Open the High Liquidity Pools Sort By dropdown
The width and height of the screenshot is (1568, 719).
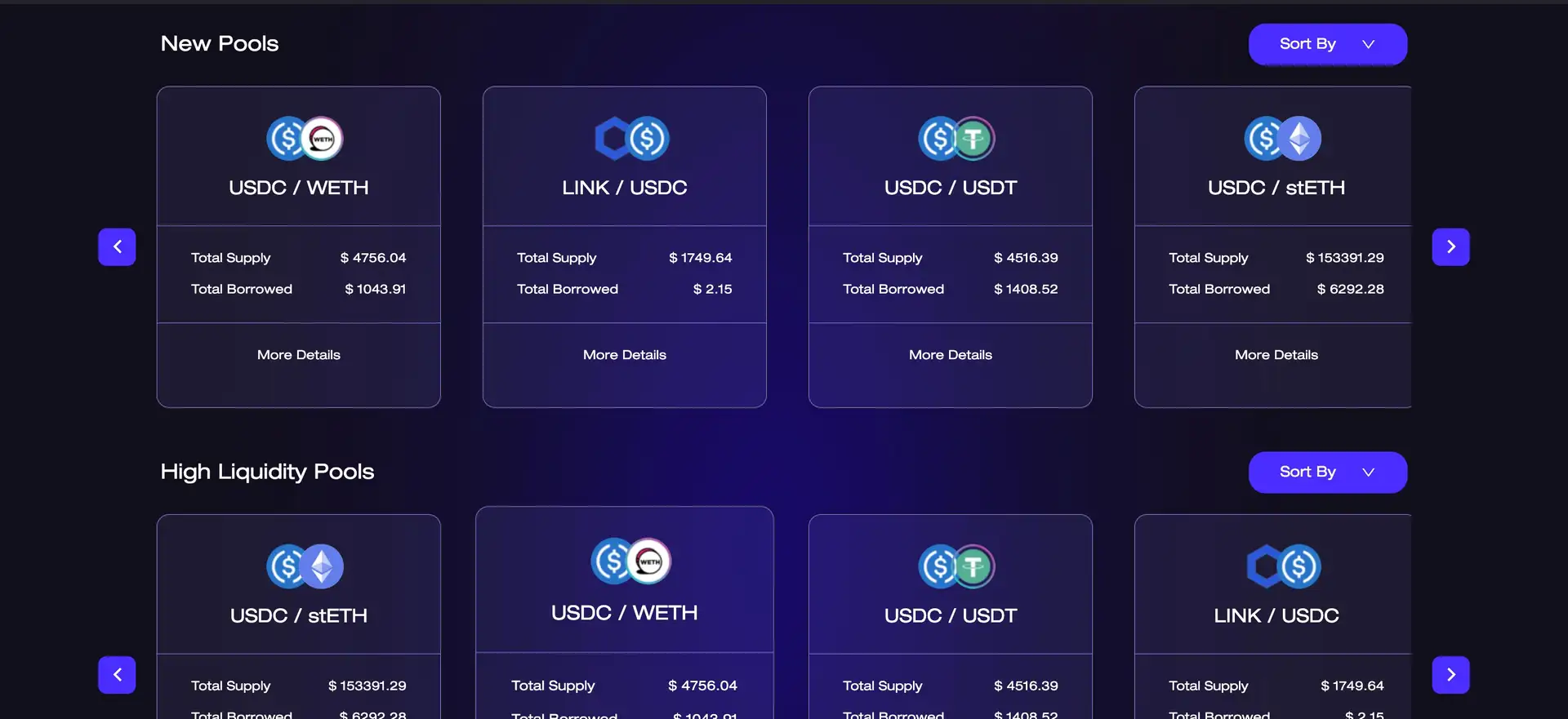tap(1327, 472)
